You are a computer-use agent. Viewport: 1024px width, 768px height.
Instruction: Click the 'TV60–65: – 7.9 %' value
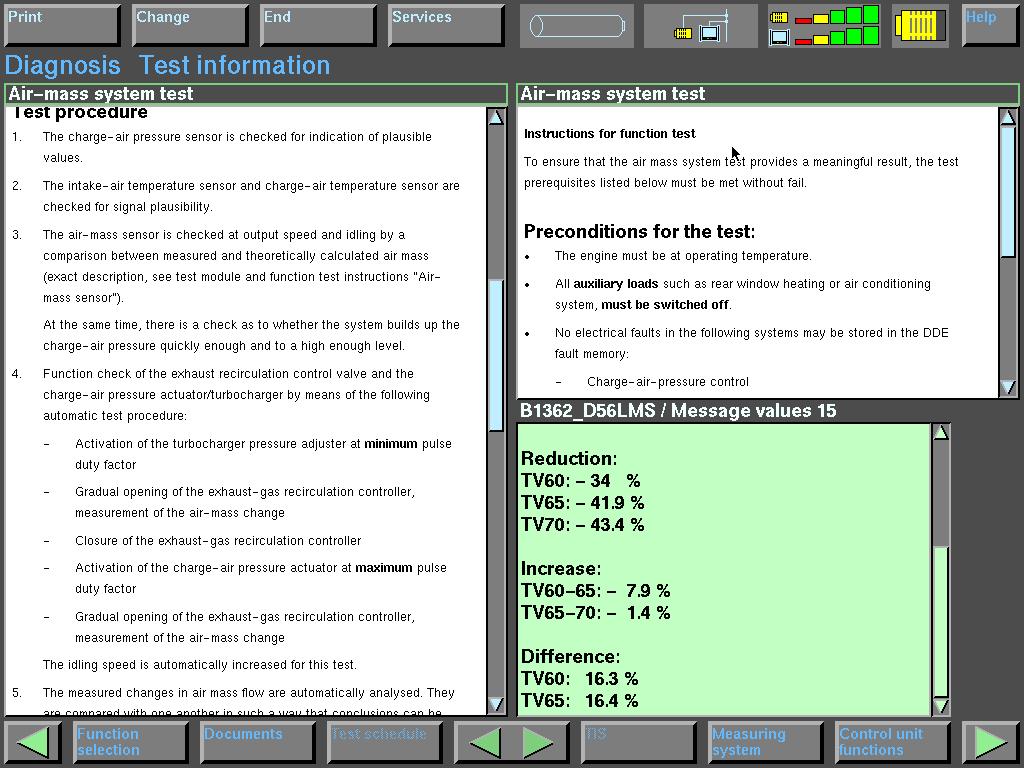596,591
